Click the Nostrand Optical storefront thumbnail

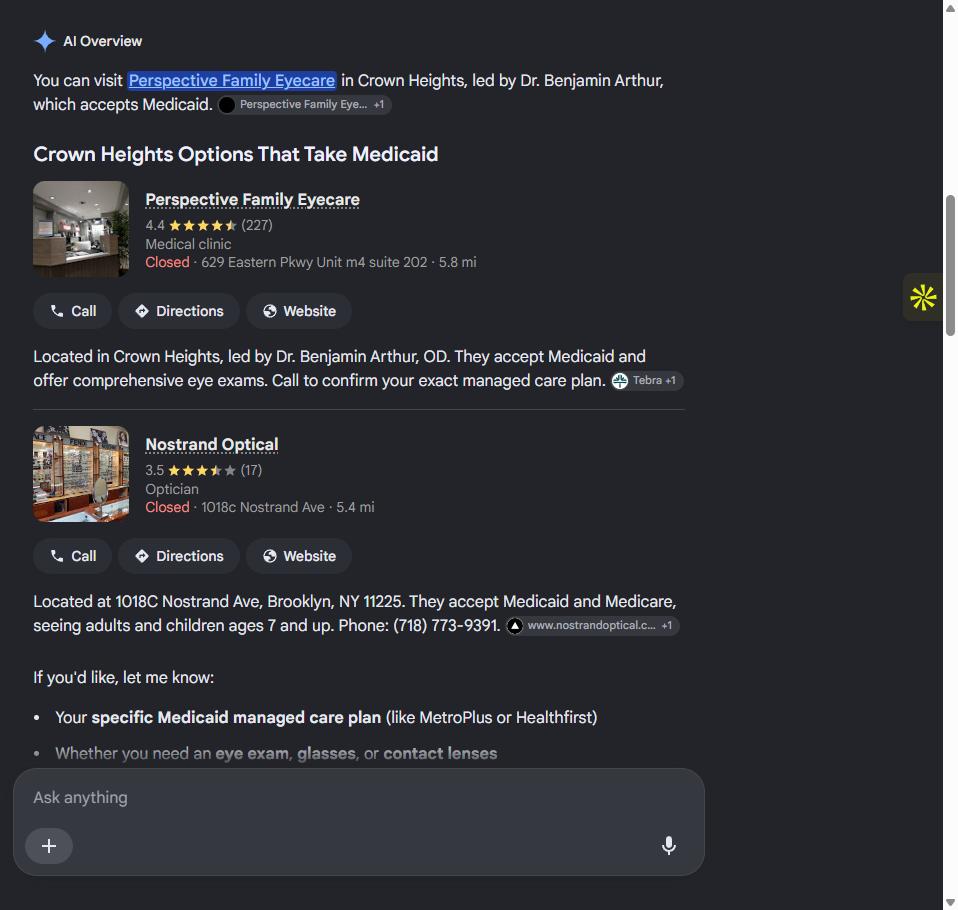pos(81,474)
